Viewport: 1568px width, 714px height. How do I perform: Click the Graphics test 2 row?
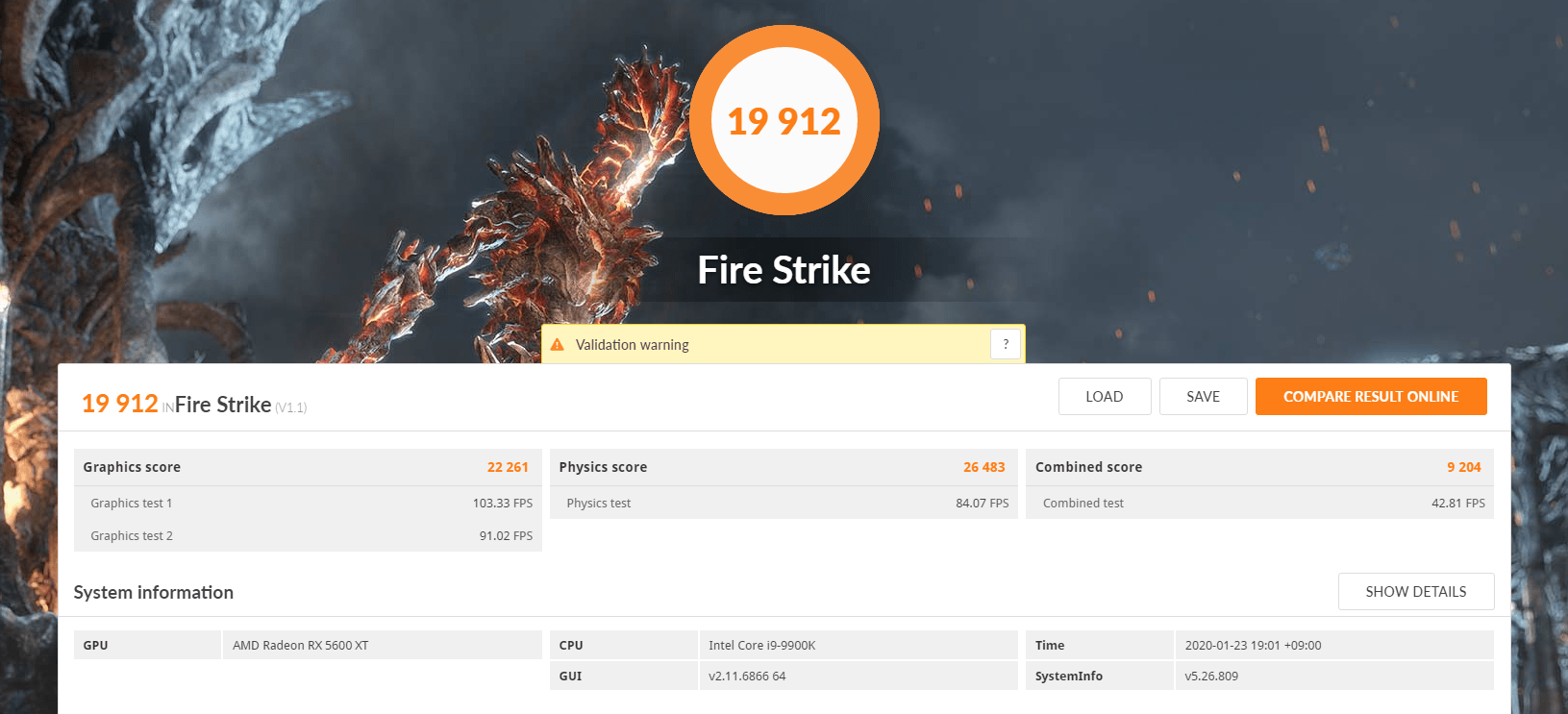point(308,535)
